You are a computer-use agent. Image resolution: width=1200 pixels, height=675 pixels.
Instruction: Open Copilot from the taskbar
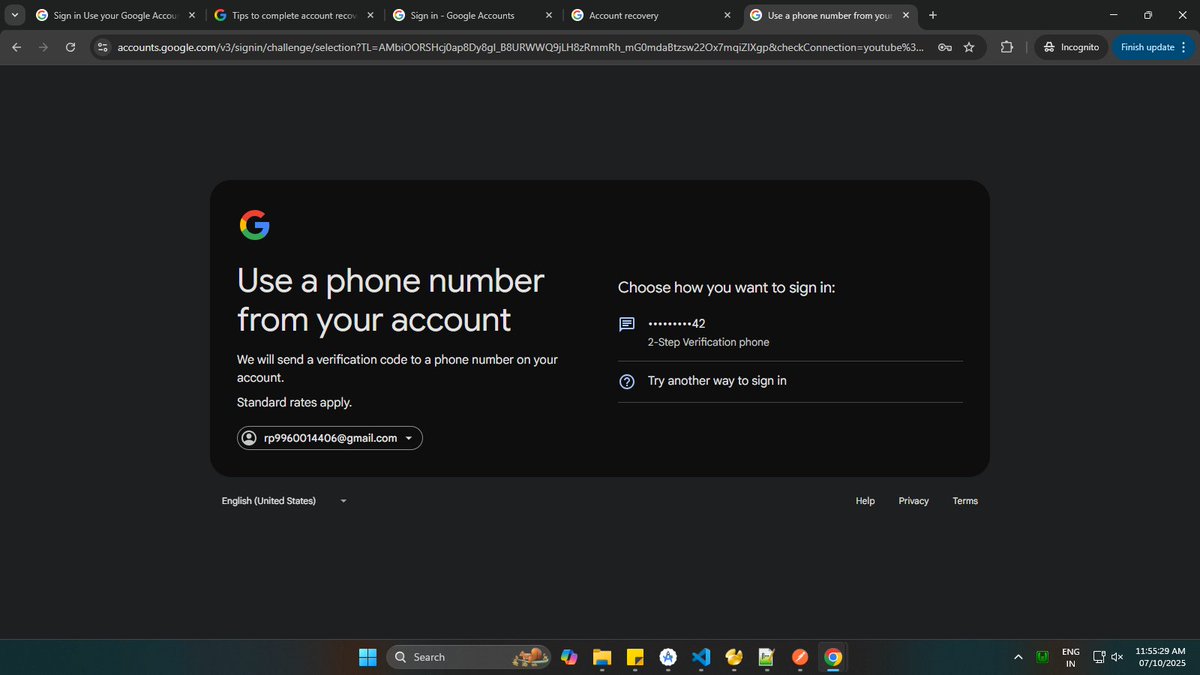570,657
